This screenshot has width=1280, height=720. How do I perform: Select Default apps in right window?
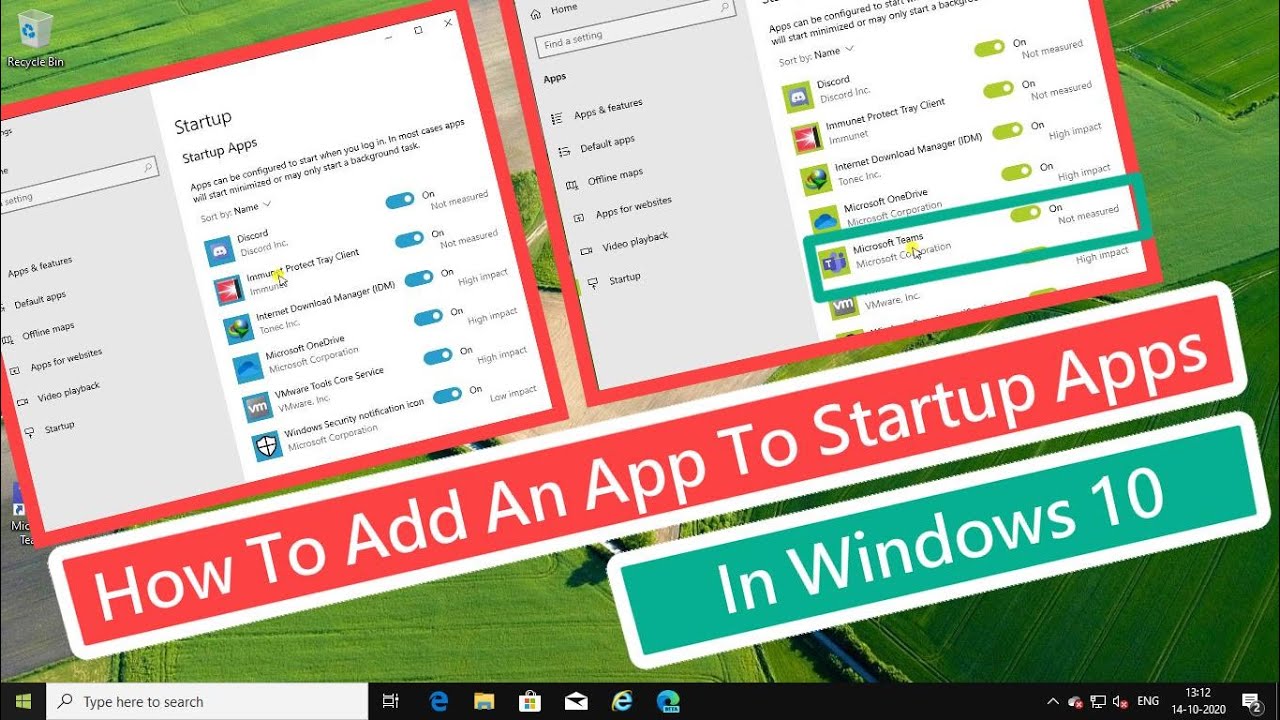click(x=597, y=146)
